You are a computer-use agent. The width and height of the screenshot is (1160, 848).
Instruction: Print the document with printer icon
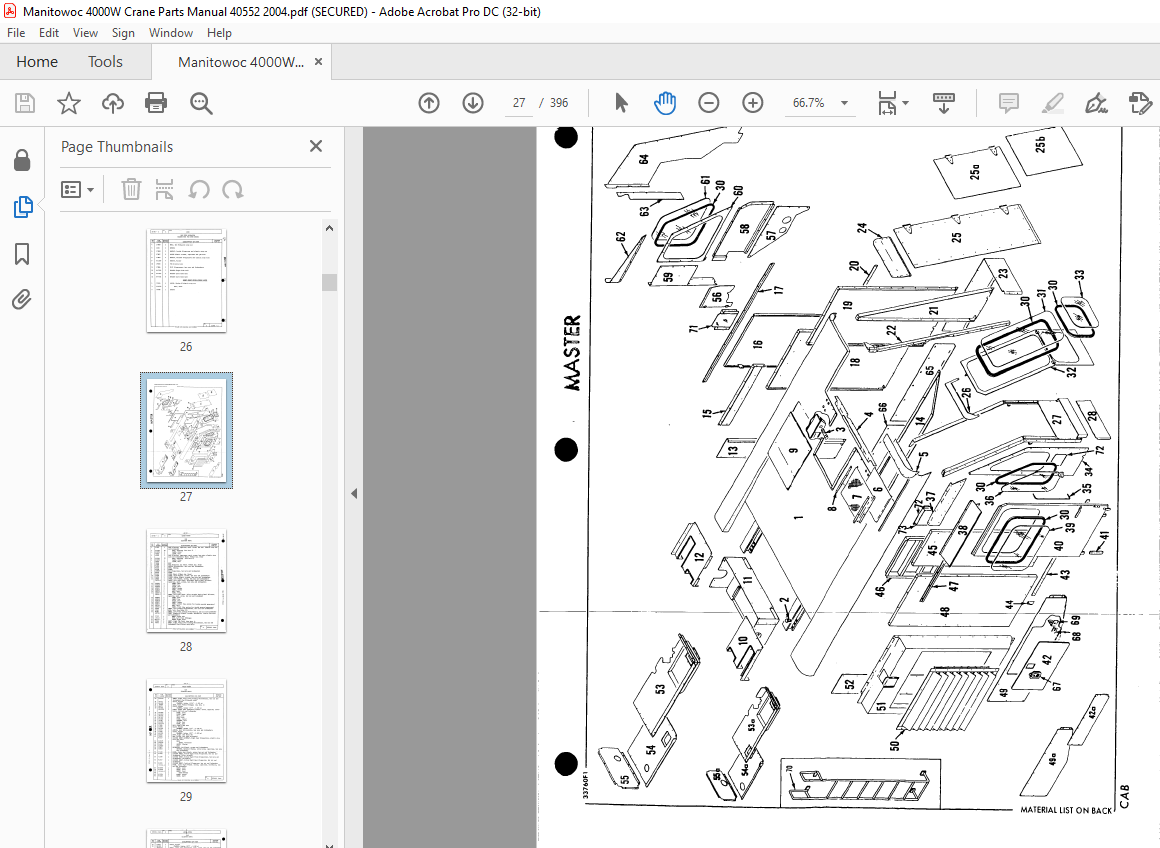pos(156,103)
